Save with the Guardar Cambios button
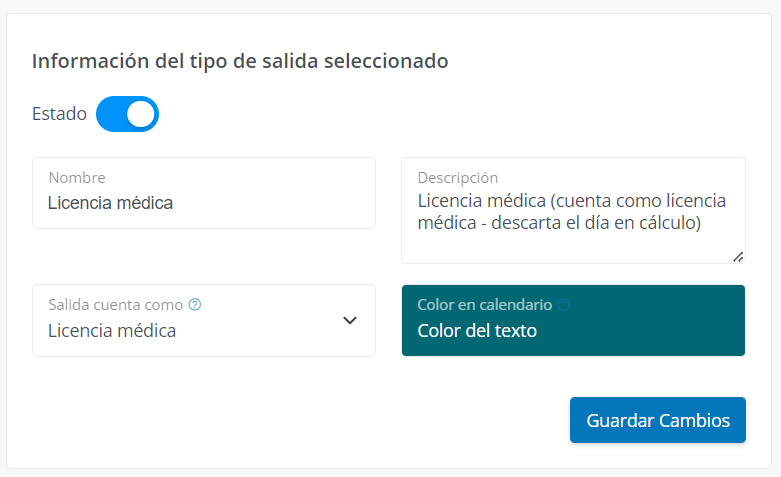The height and width of the screenshot is (477, 781). coord(658,420)
